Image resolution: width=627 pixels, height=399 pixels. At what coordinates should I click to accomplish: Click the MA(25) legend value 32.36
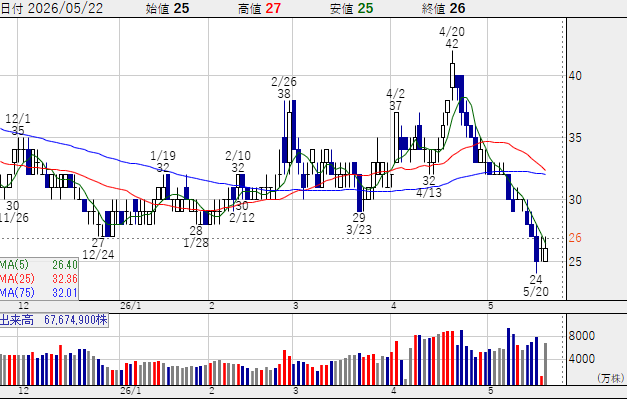coord(65,279)
